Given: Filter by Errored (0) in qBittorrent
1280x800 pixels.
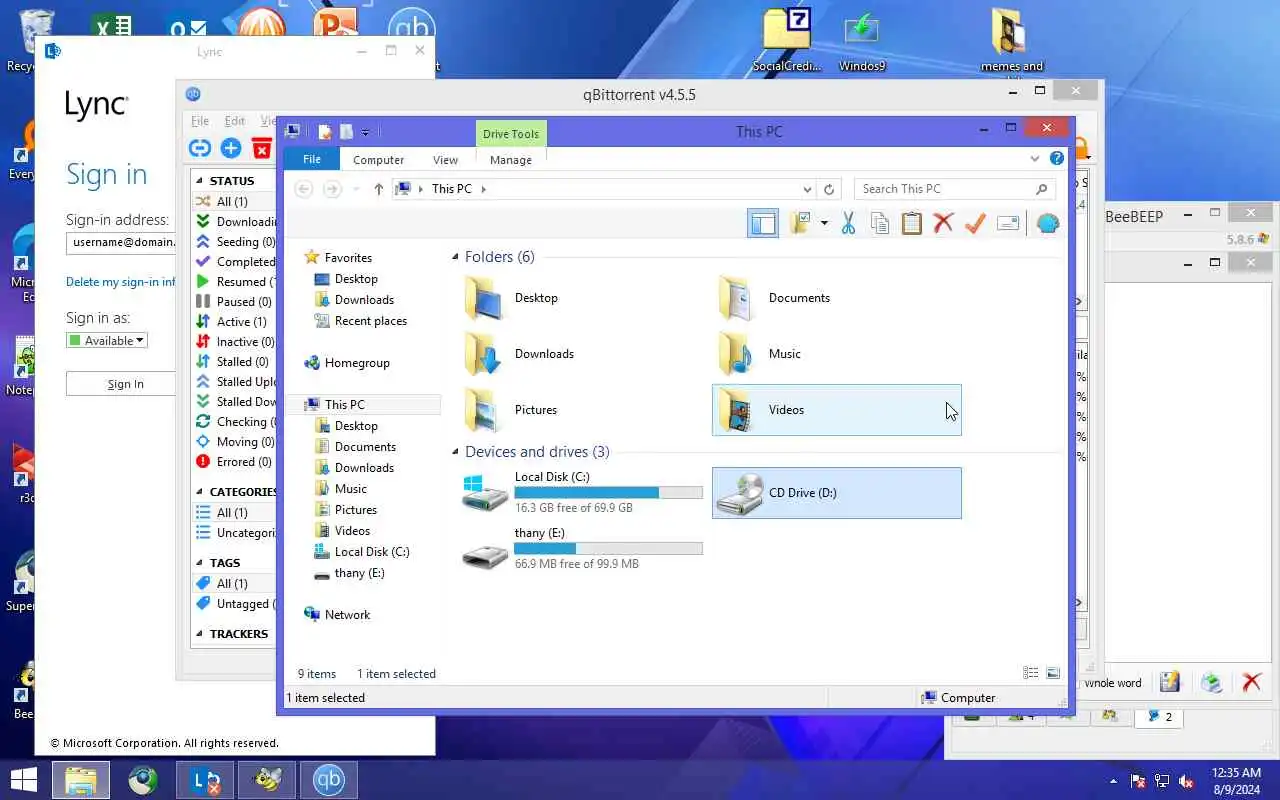Looking at the screenshot, I should click(x=234, y=462).
